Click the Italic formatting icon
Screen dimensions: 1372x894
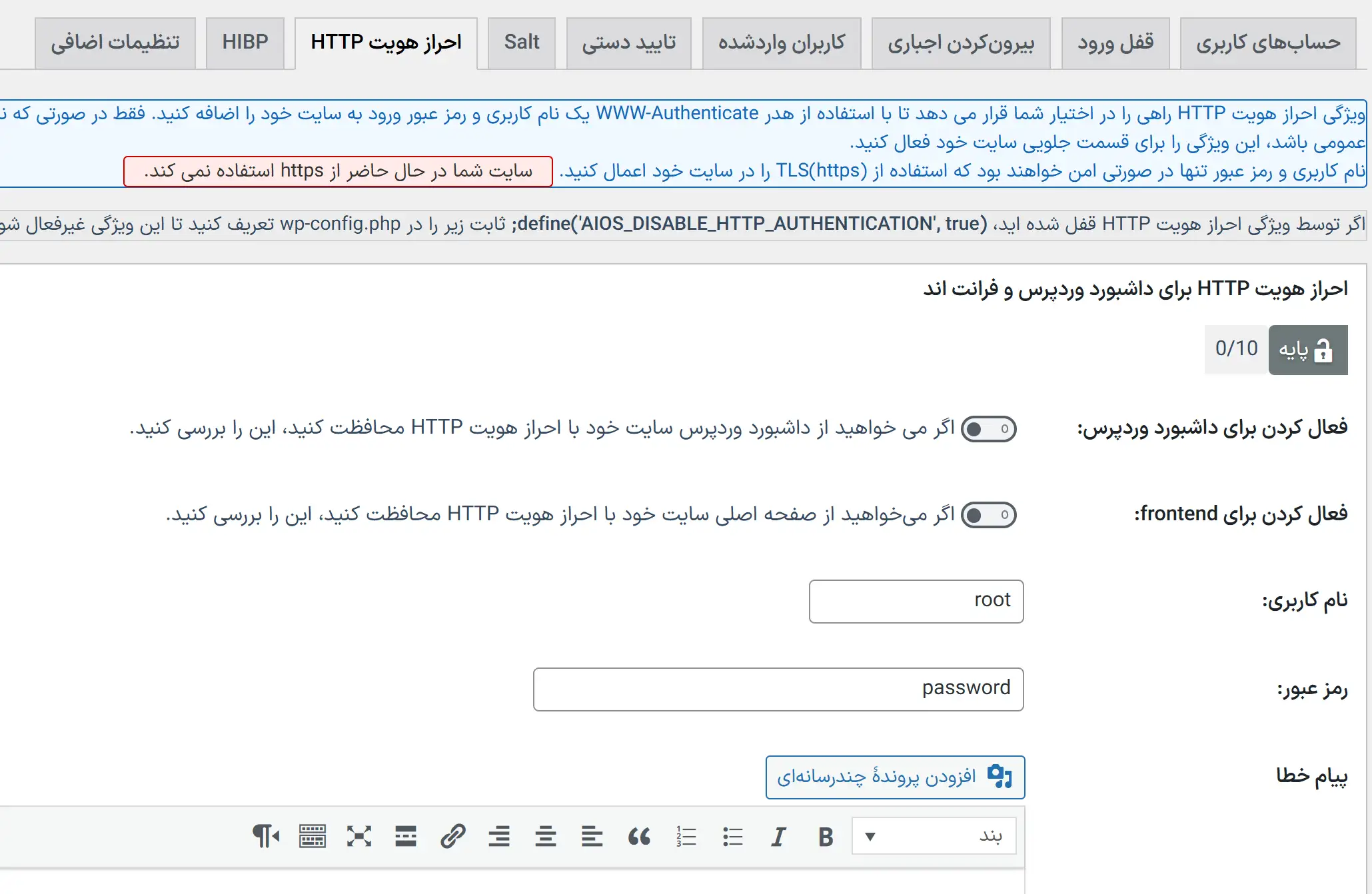click(x=778, y=837)
